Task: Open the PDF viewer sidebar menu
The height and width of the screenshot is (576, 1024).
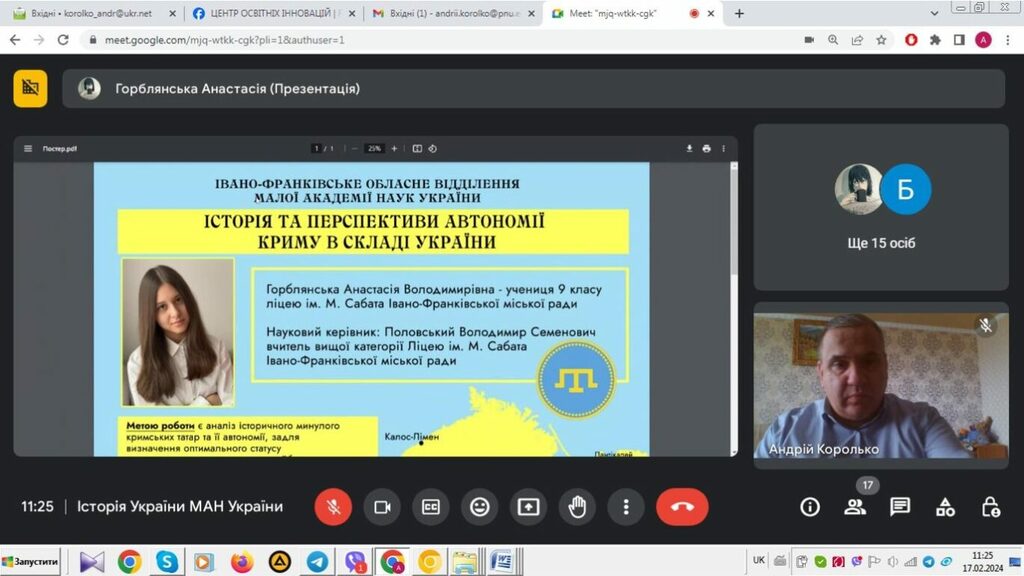Action: (x=28, y=148)
